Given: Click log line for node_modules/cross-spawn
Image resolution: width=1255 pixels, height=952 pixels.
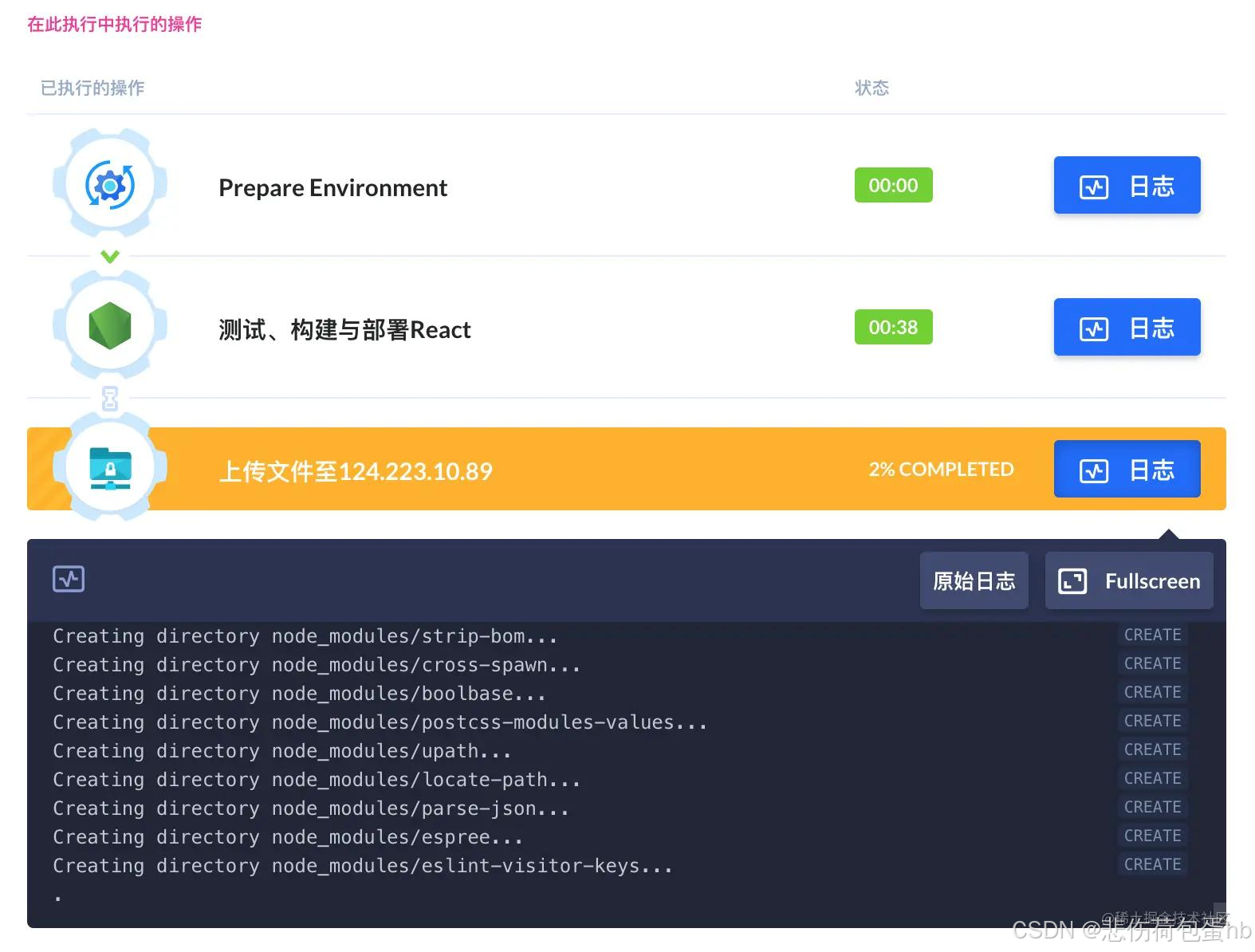Looking at the screenshot, I should (x=317, y=665).
